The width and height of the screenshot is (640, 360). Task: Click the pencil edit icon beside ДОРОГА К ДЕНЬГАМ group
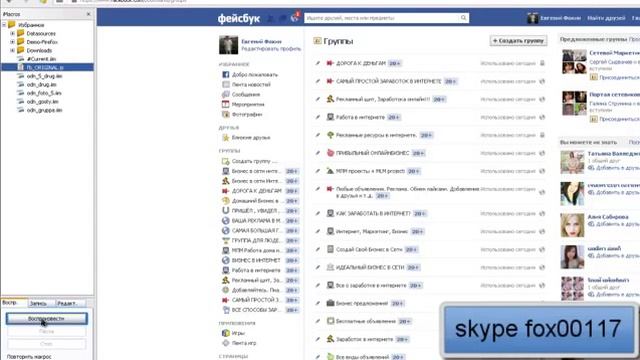tap(318, 63)
